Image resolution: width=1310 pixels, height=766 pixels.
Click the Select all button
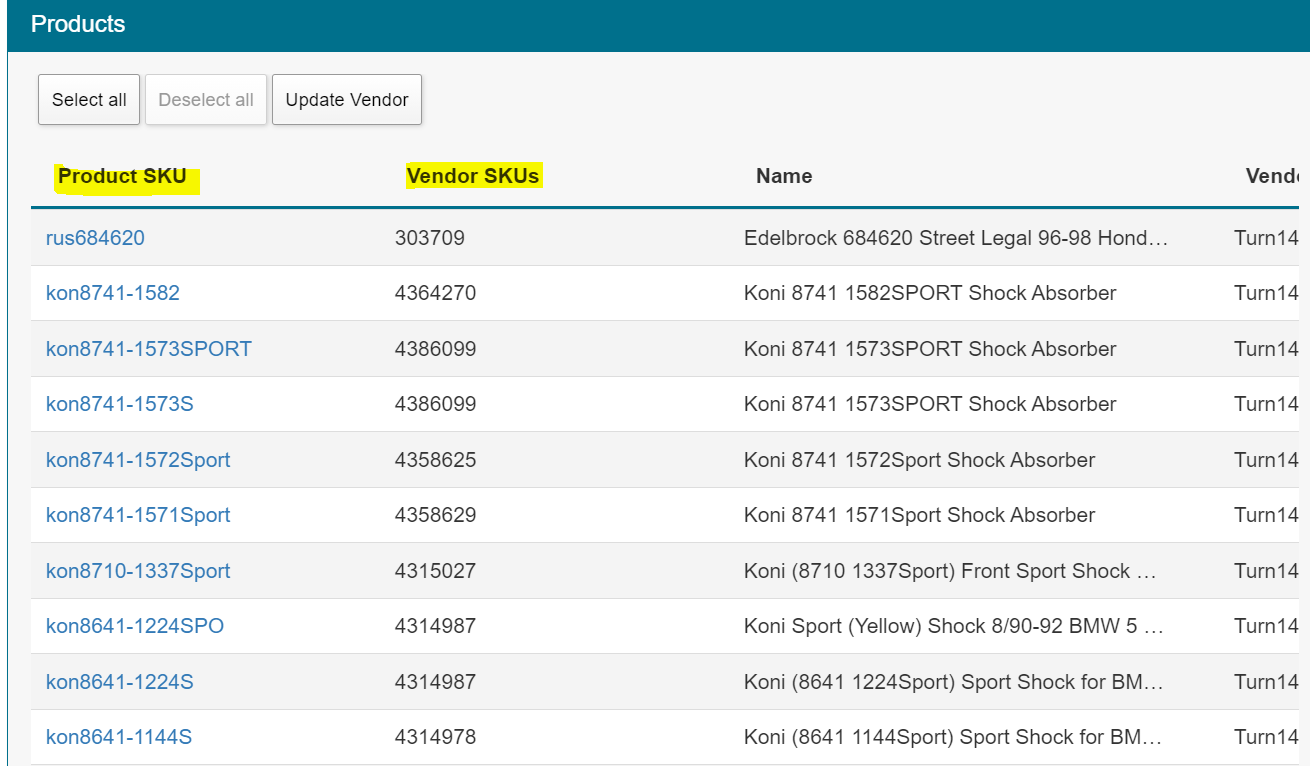click(x=89, y=100)
